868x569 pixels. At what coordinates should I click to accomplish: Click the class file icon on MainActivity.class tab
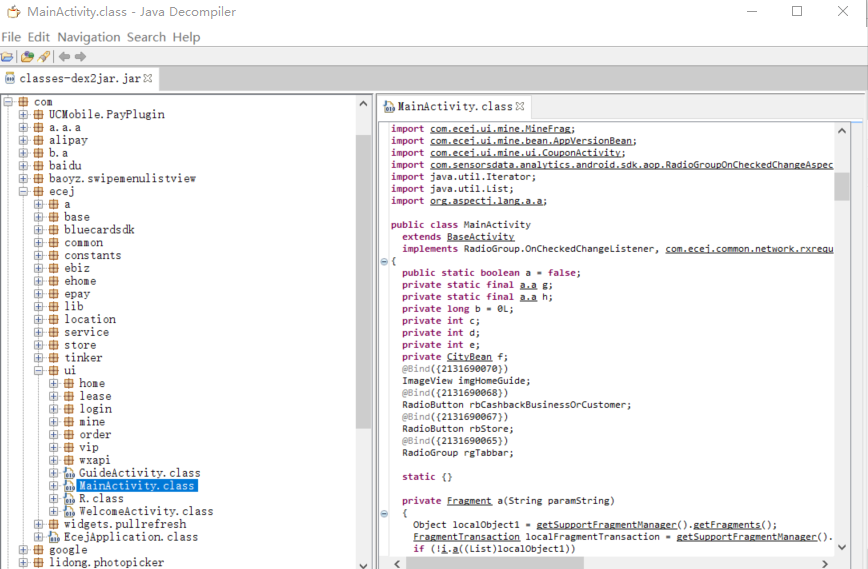[x=389, y=106]
